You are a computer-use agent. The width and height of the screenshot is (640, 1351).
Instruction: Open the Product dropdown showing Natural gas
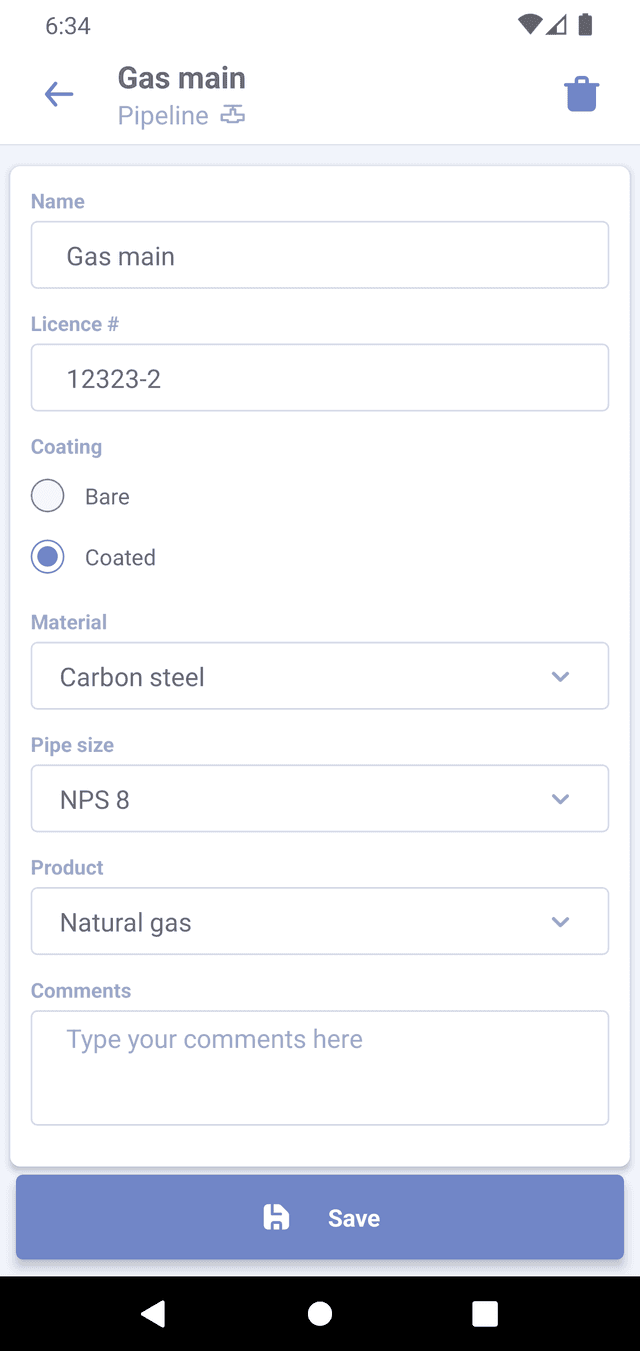pyautogui.click(x=320, y=921)
